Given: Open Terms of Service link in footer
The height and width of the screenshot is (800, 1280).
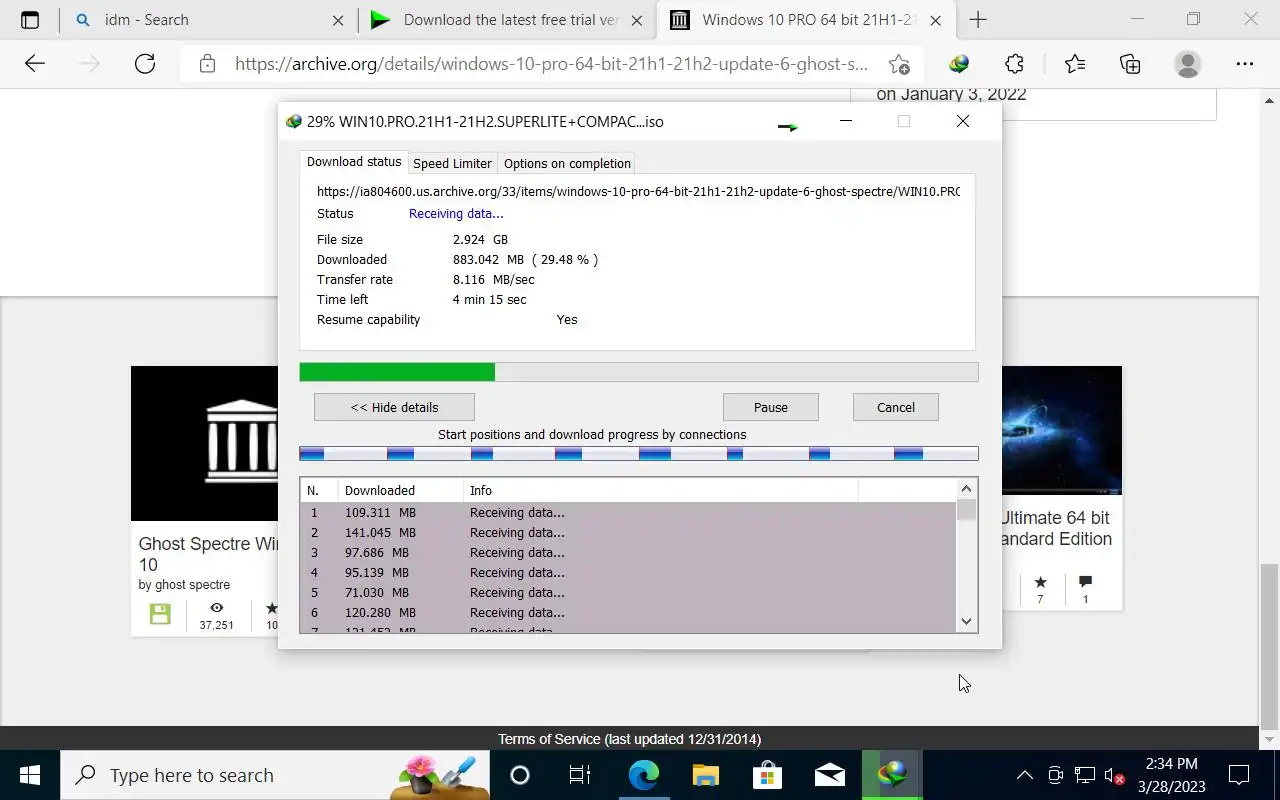Looking at the screenshot, I should click(549, 739).
